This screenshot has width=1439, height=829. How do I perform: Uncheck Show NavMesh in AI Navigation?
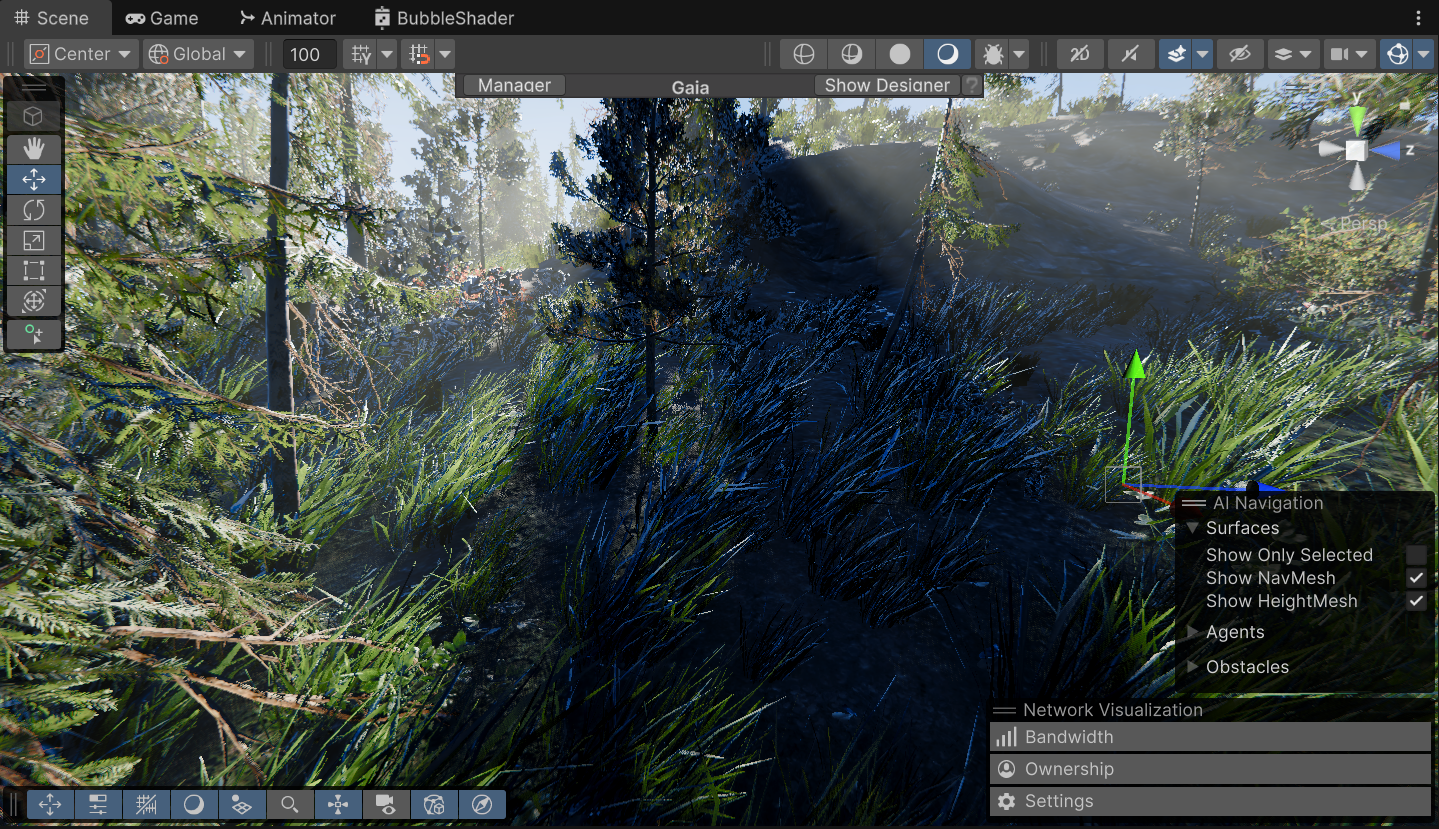1416,578
